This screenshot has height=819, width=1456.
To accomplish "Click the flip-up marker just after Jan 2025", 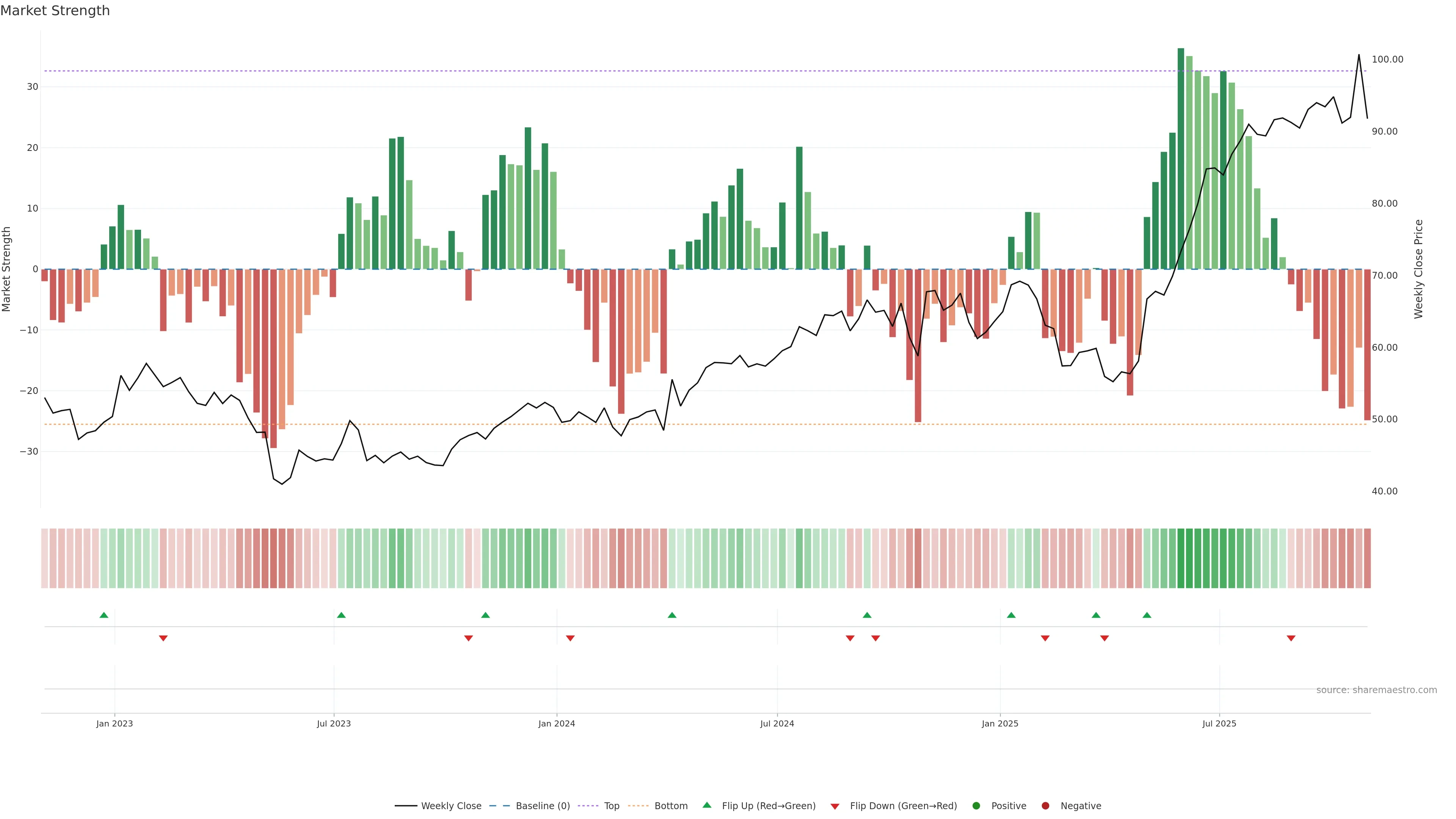I will tap(1011, 615).
